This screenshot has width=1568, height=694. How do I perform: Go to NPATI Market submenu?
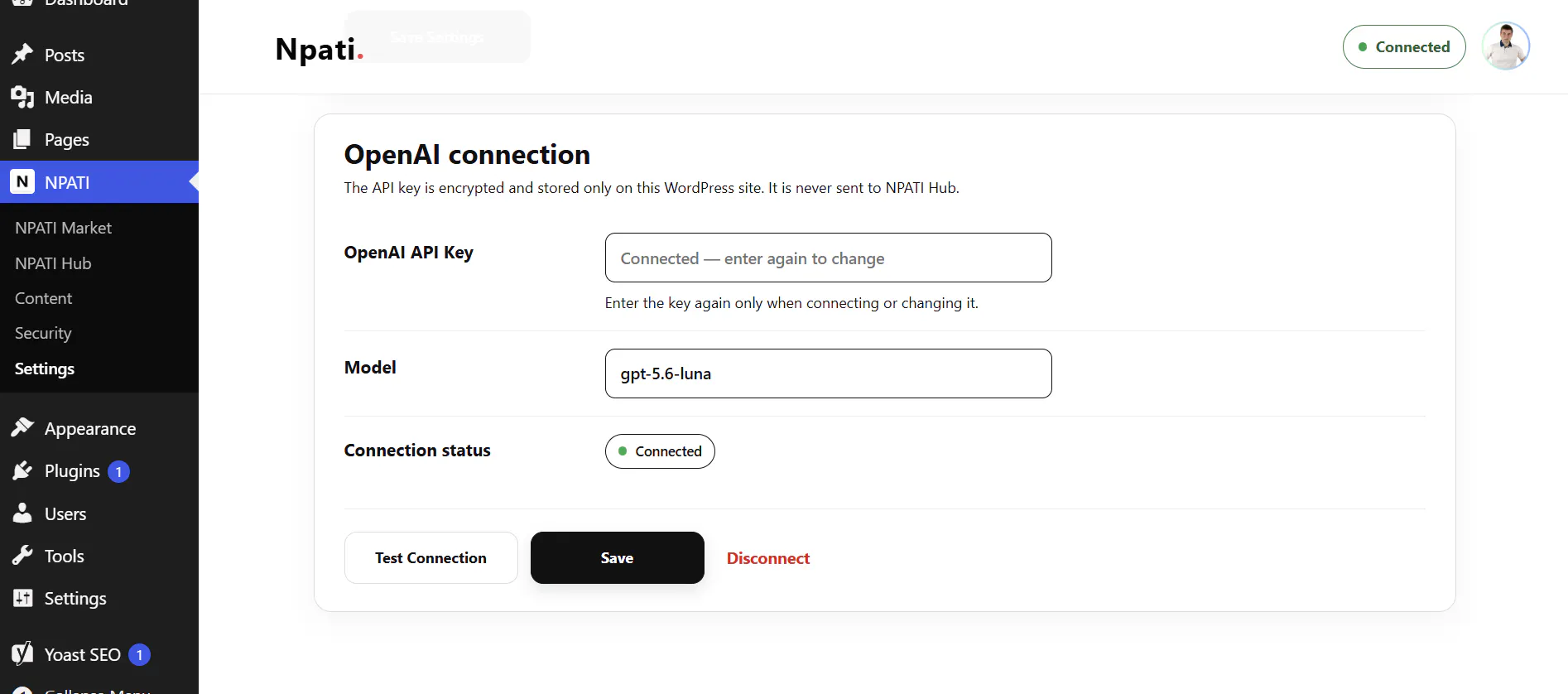coord(63,228)
